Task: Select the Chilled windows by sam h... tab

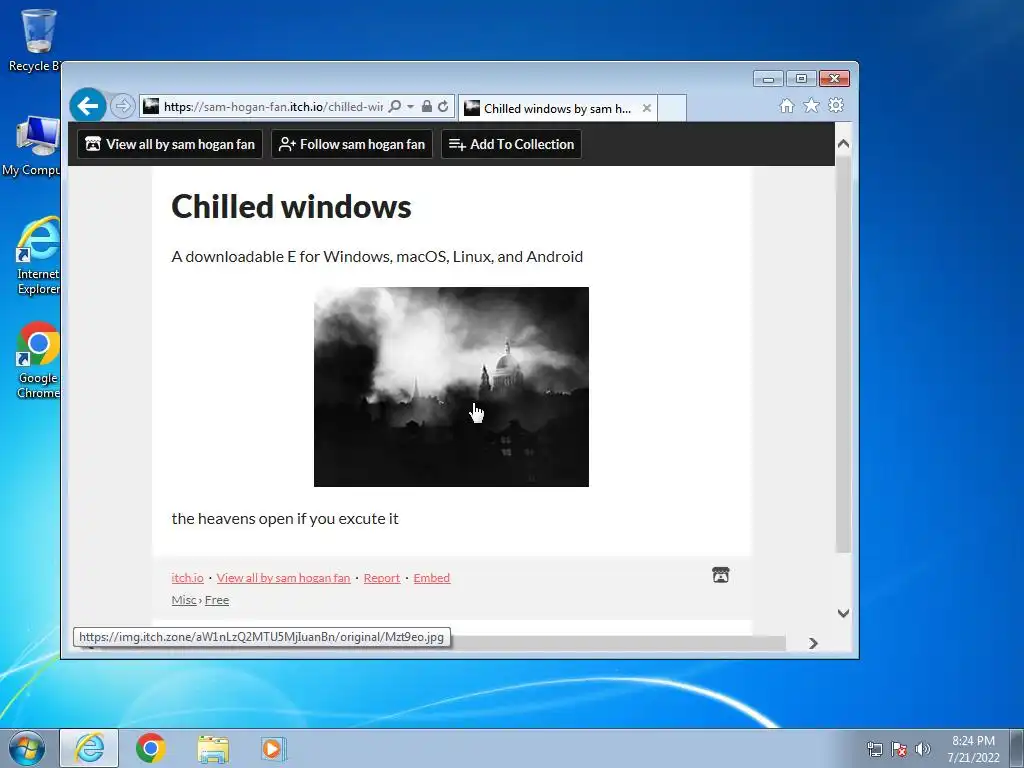Action: 557,108
